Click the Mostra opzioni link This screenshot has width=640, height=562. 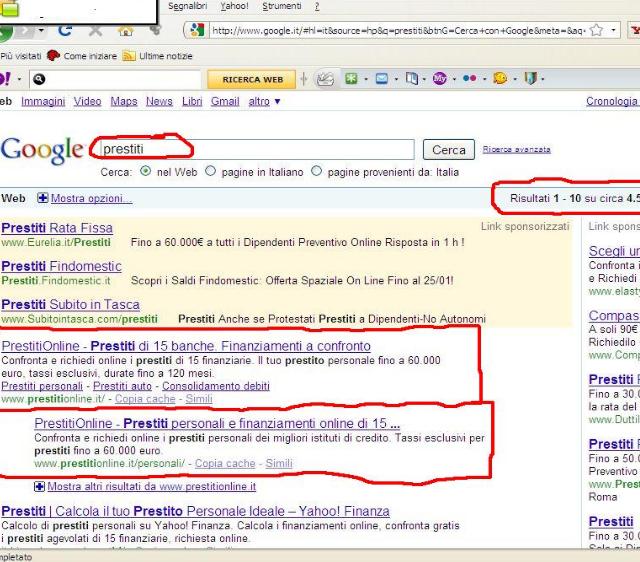pyautogui.click(x=91, y=198)
